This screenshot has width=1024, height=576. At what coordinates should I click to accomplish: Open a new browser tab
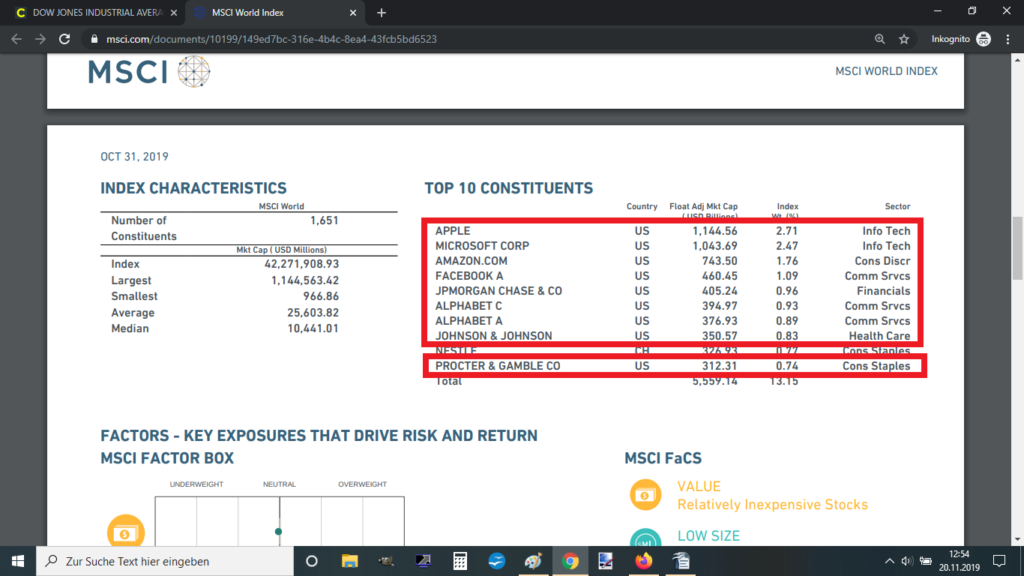click(381, 12)
